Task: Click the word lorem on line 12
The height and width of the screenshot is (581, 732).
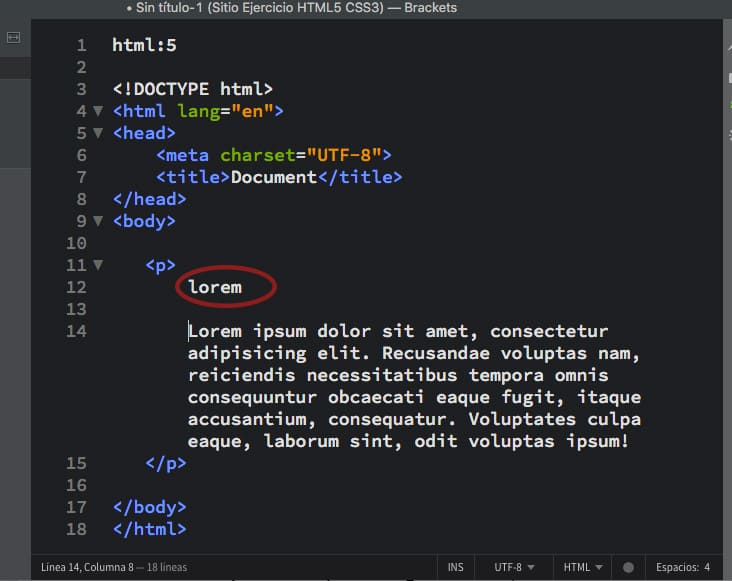Action: 215,287
